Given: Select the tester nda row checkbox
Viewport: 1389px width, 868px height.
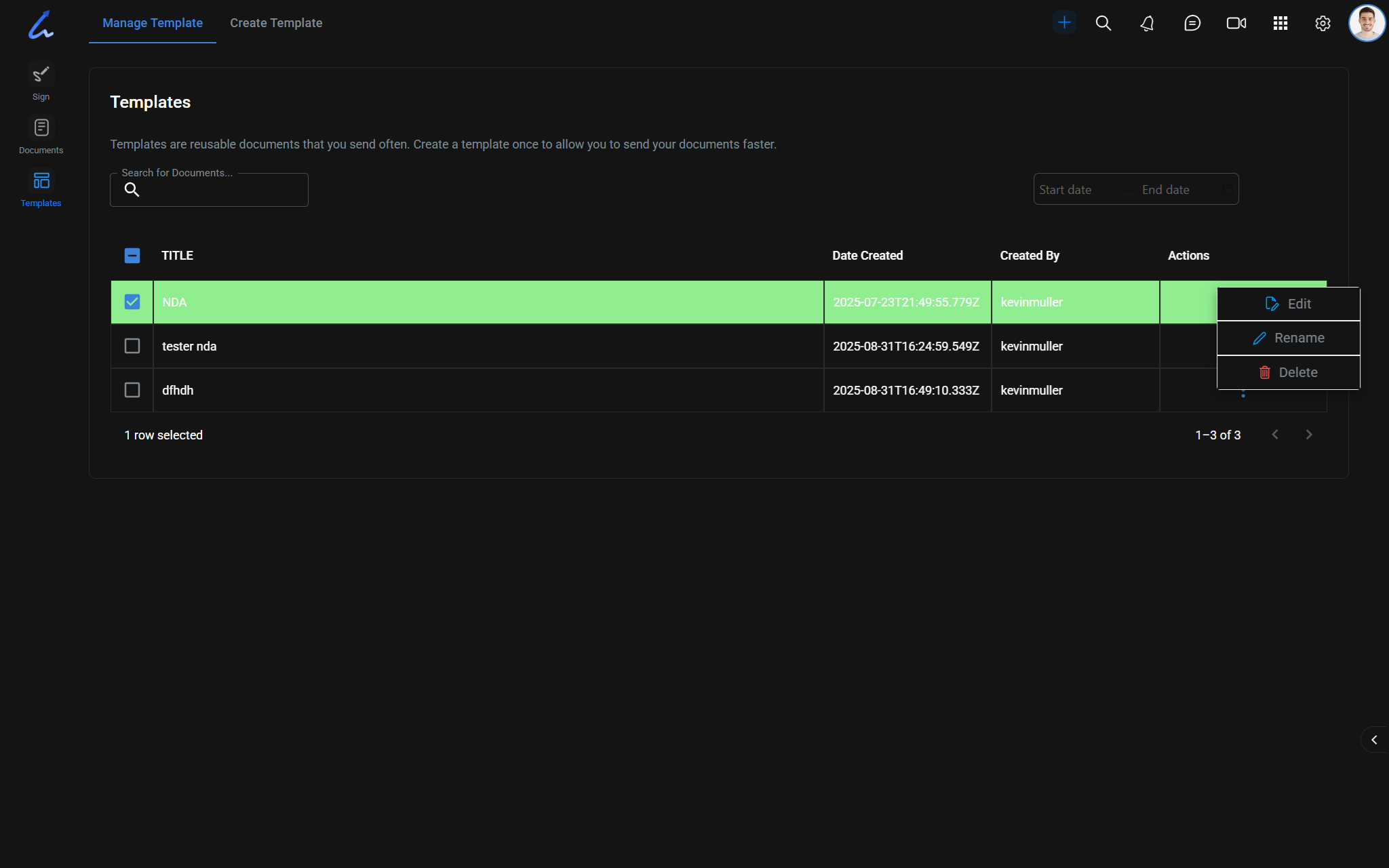Looking at the screenshot, I should (132, 346).
